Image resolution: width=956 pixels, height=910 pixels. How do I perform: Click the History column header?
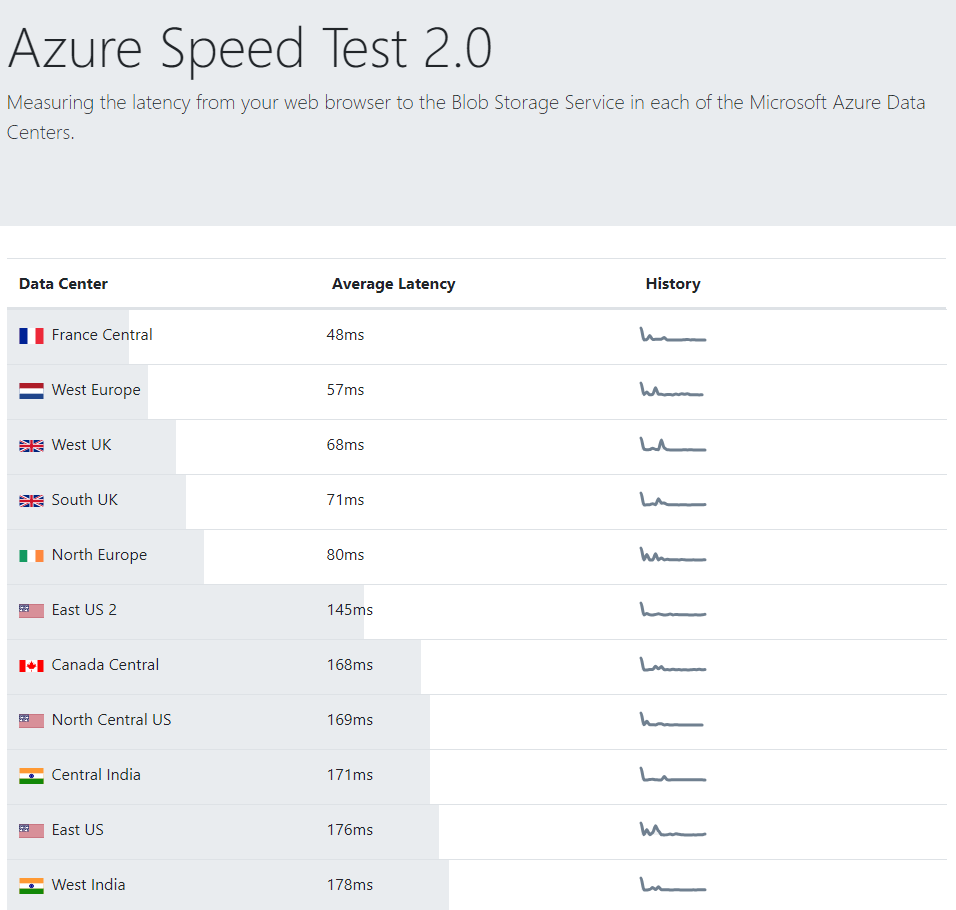click(673, 284)
